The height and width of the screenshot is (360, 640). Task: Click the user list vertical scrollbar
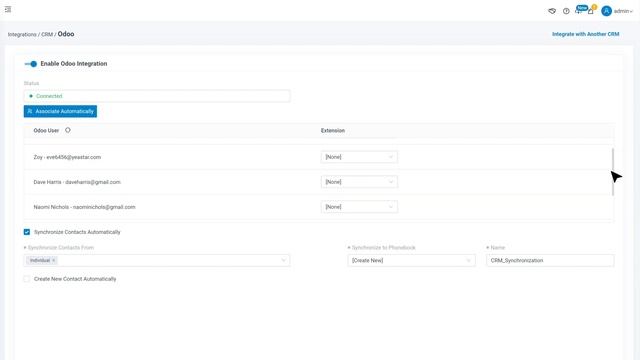pyautogui.click(x=613, y=172)
